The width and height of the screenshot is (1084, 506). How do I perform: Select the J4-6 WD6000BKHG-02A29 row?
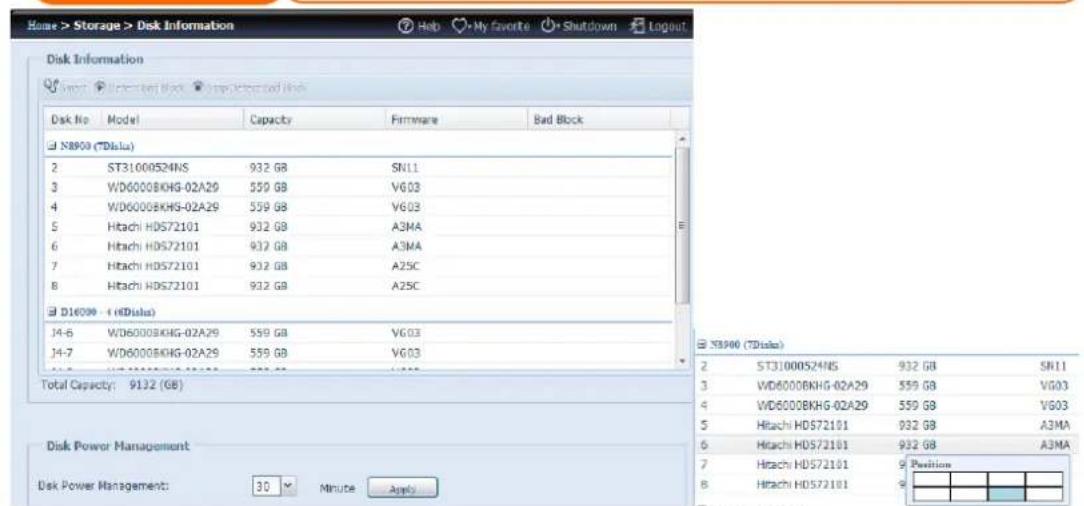[359, 332]
